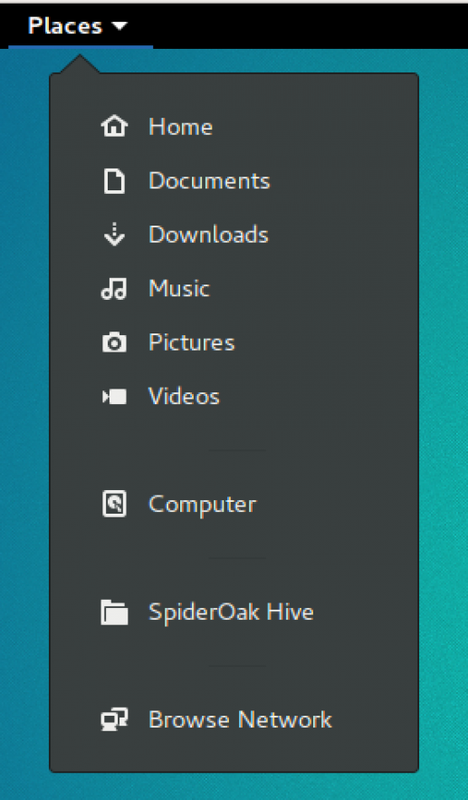This screenshot has width=468, height=800.
Task: Open SpiderOak Hive bookmark
Action: [234, 612]
